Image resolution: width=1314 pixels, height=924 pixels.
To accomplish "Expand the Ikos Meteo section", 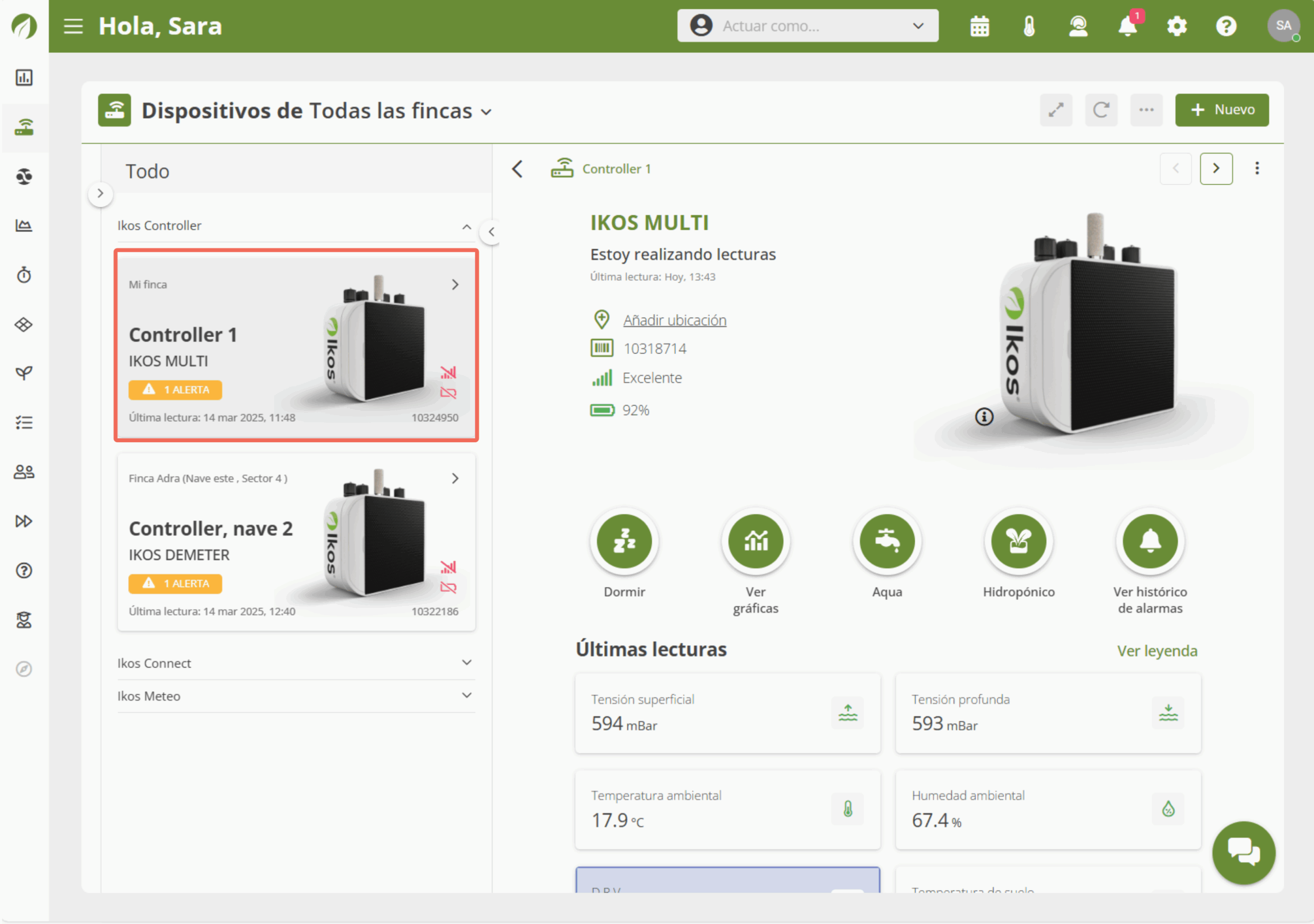I will [x=467, y=696].
